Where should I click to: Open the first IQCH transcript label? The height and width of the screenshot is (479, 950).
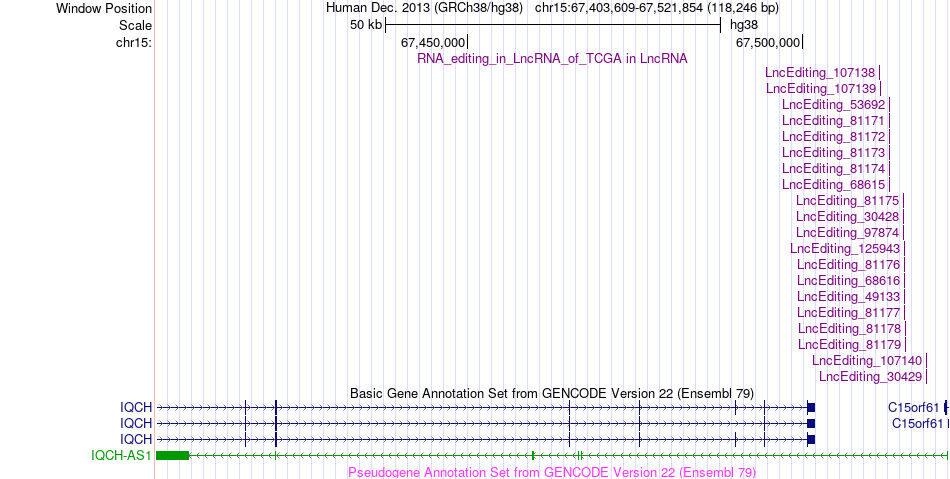click(x=136, y=408)
